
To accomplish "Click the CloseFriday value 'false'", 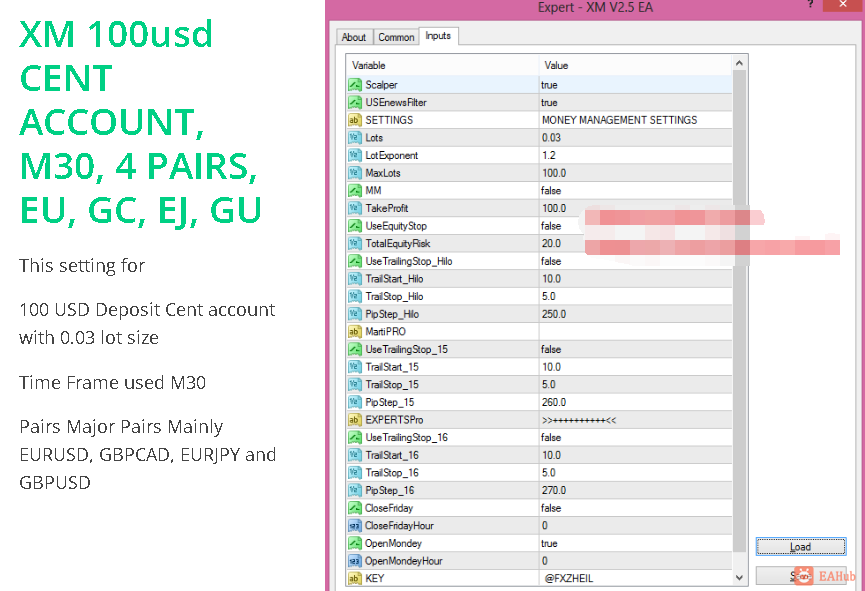I will (x=551, y=508).
